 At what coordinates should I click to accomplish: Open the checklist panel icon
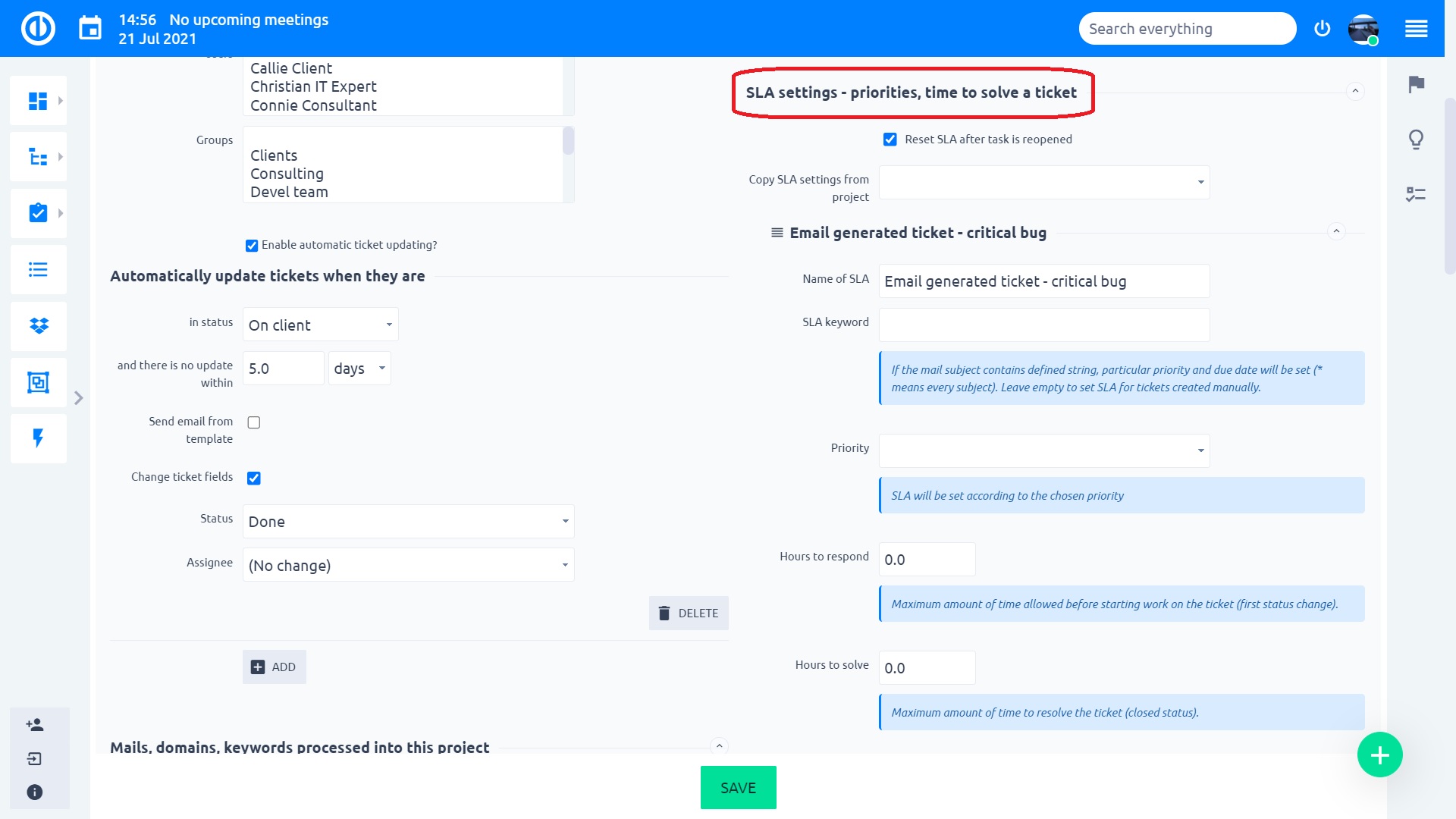tap(1416, 195)
